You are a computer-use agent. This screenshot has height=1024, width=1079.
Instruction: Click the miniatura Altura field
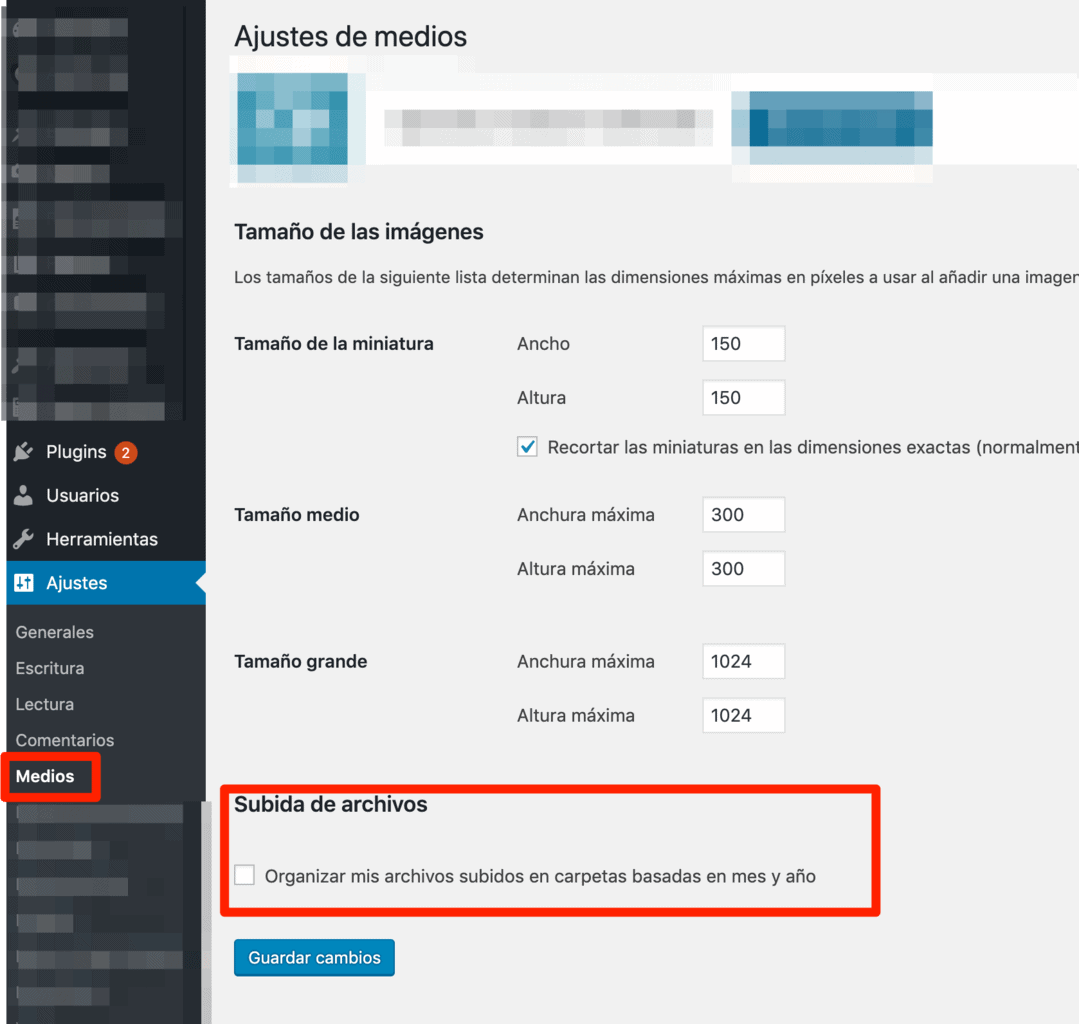743,398
